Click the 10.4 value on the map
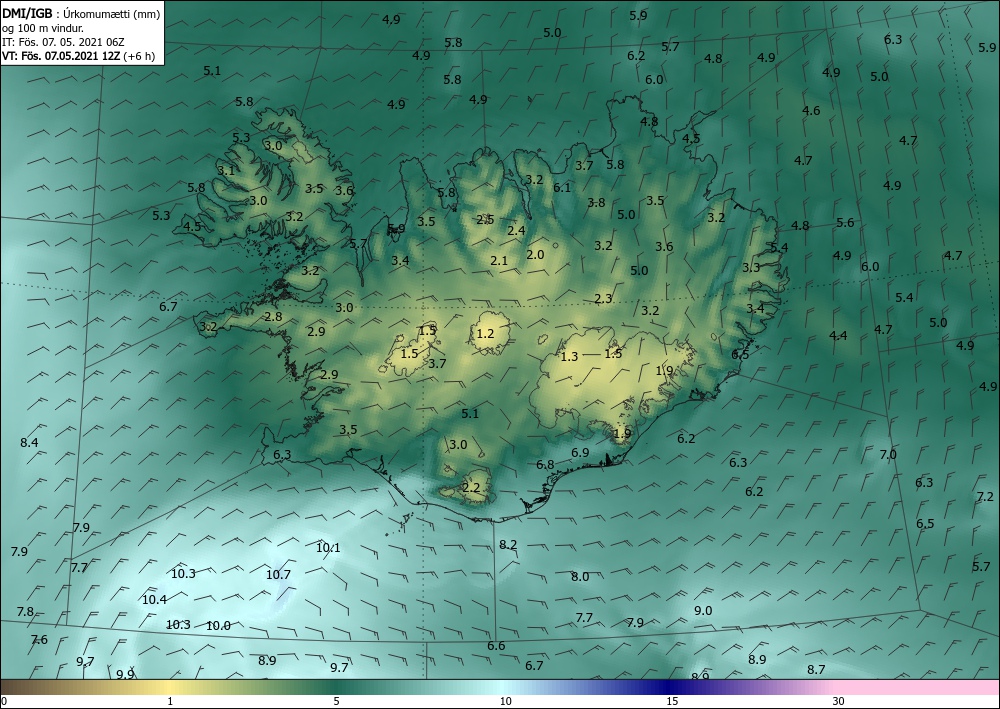This screenshot has width=1000, height=709. pos(154,599)
